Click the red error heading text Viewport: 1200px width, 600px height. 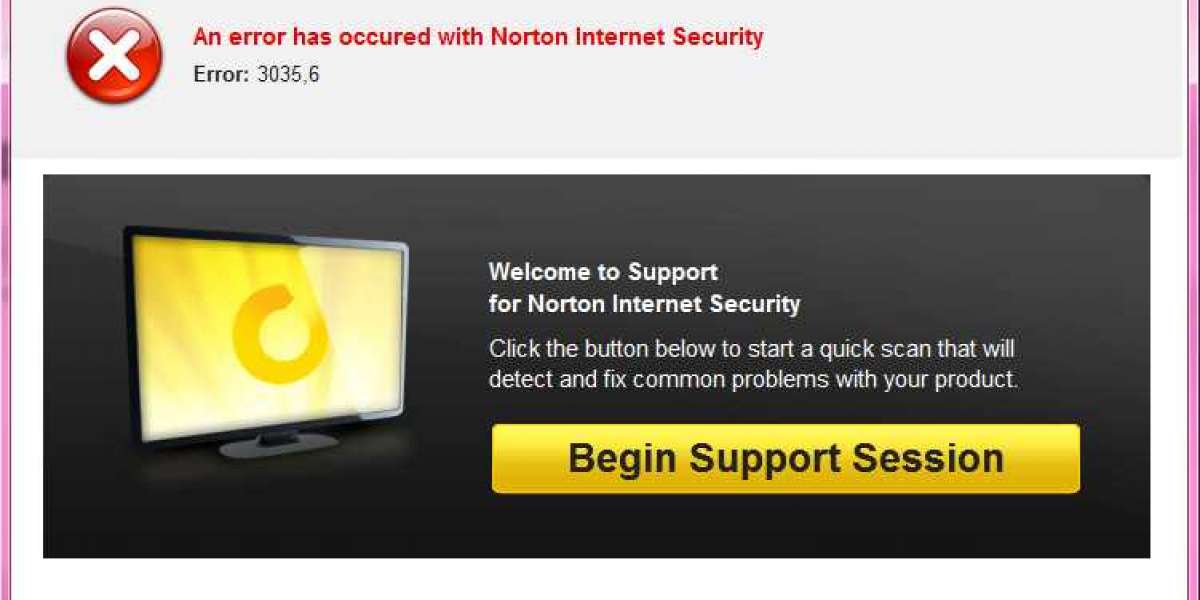click(x=478, y=37)
